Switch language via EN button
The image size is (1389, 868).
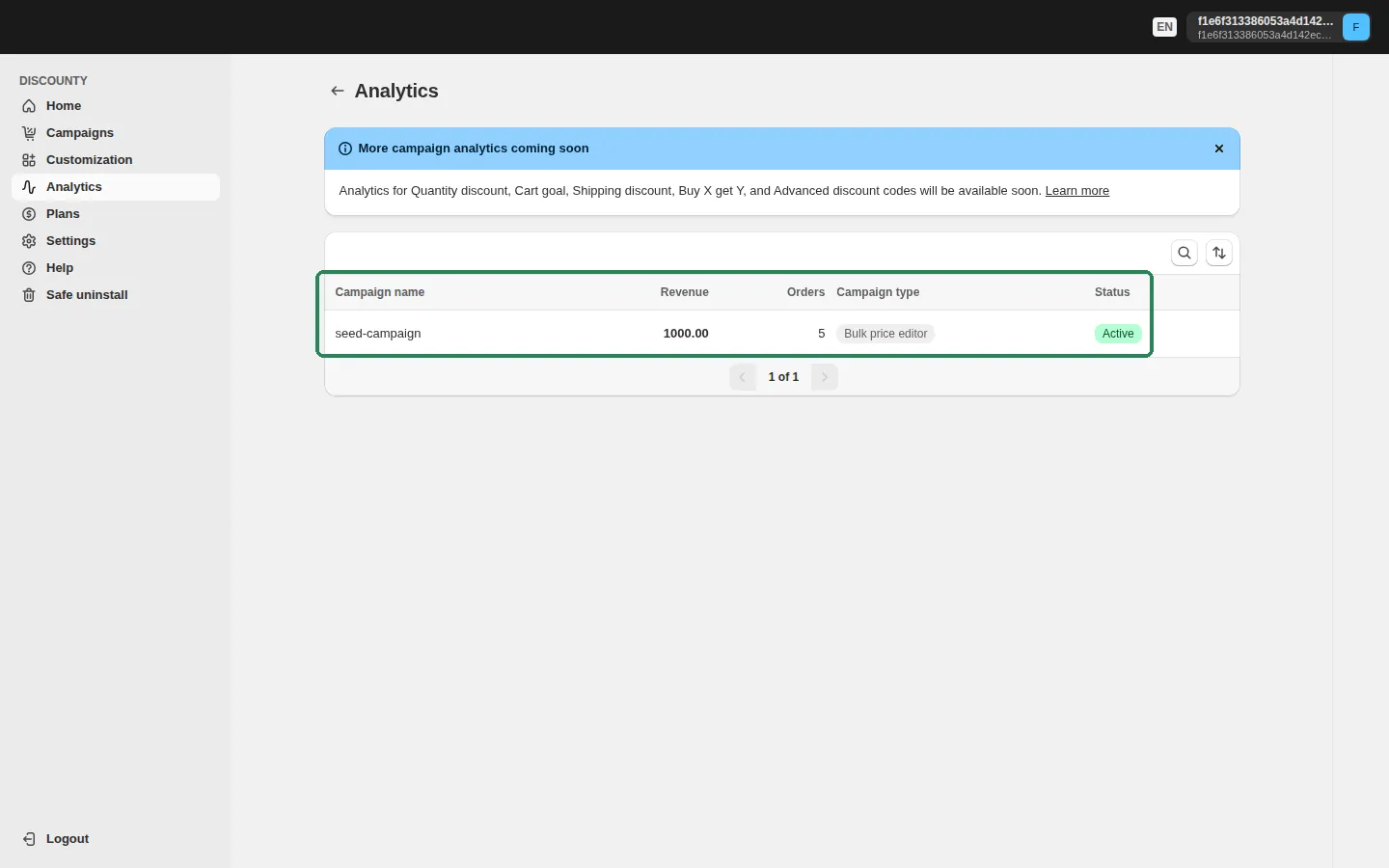point(1165,27)
